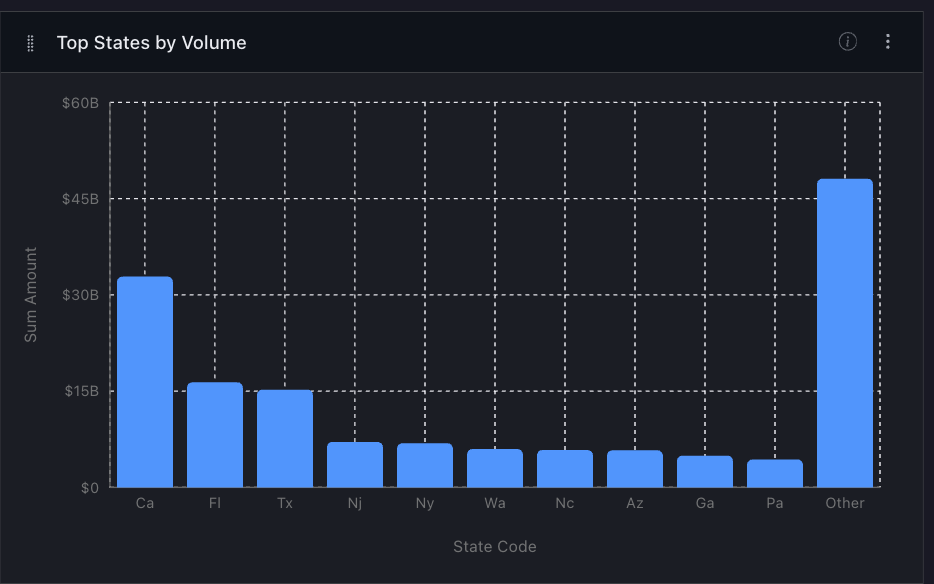The width and height of the screenshot is (934, 584).
Task: Click the Ga bar in the chart
Action: [704, 472]
